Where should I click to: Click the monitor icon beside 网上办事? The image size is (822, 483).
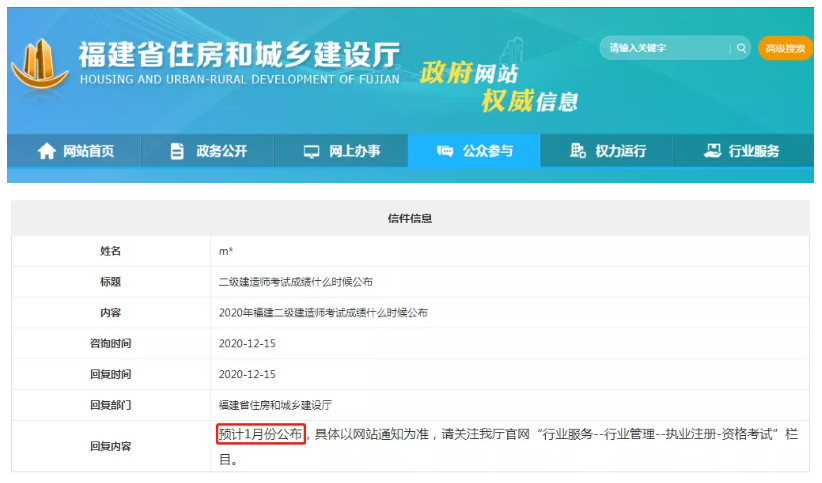click(x=311, y=152)
